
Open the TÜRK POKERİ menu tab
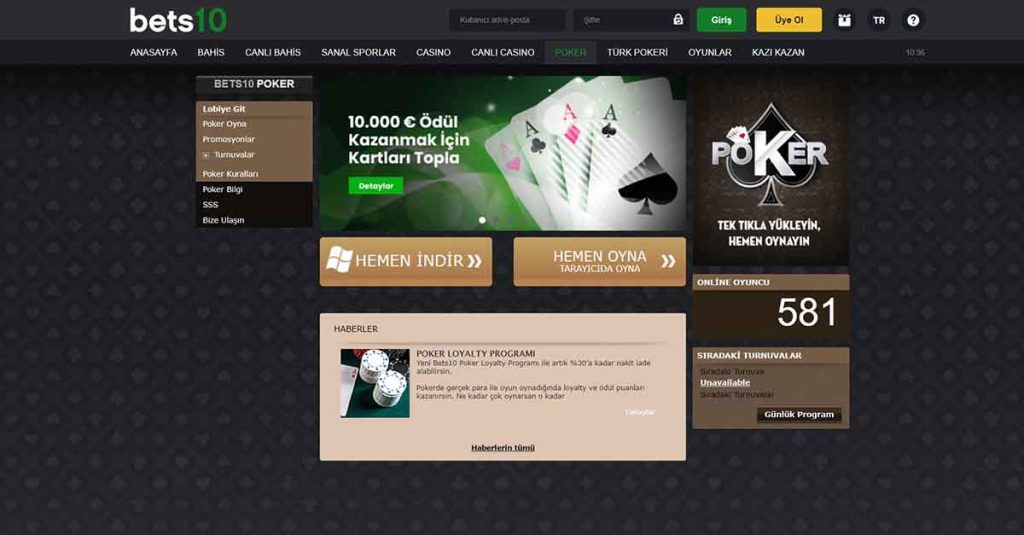point(637,52)
